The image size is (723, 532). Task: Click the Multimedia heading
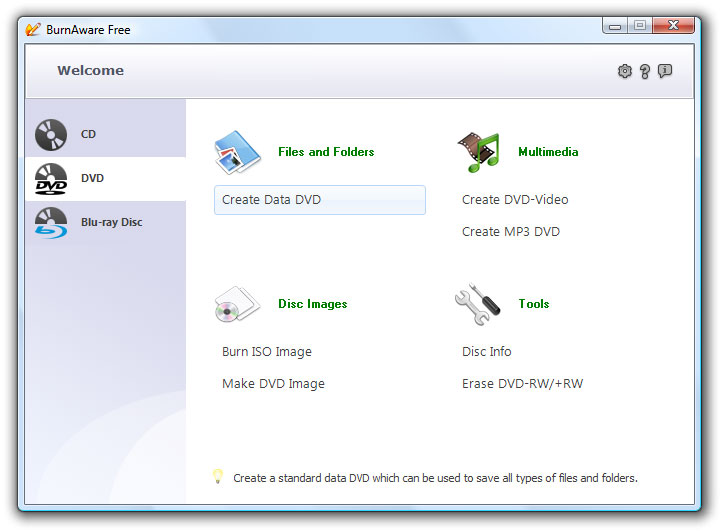pyautogui.click(x=548, y=152)
